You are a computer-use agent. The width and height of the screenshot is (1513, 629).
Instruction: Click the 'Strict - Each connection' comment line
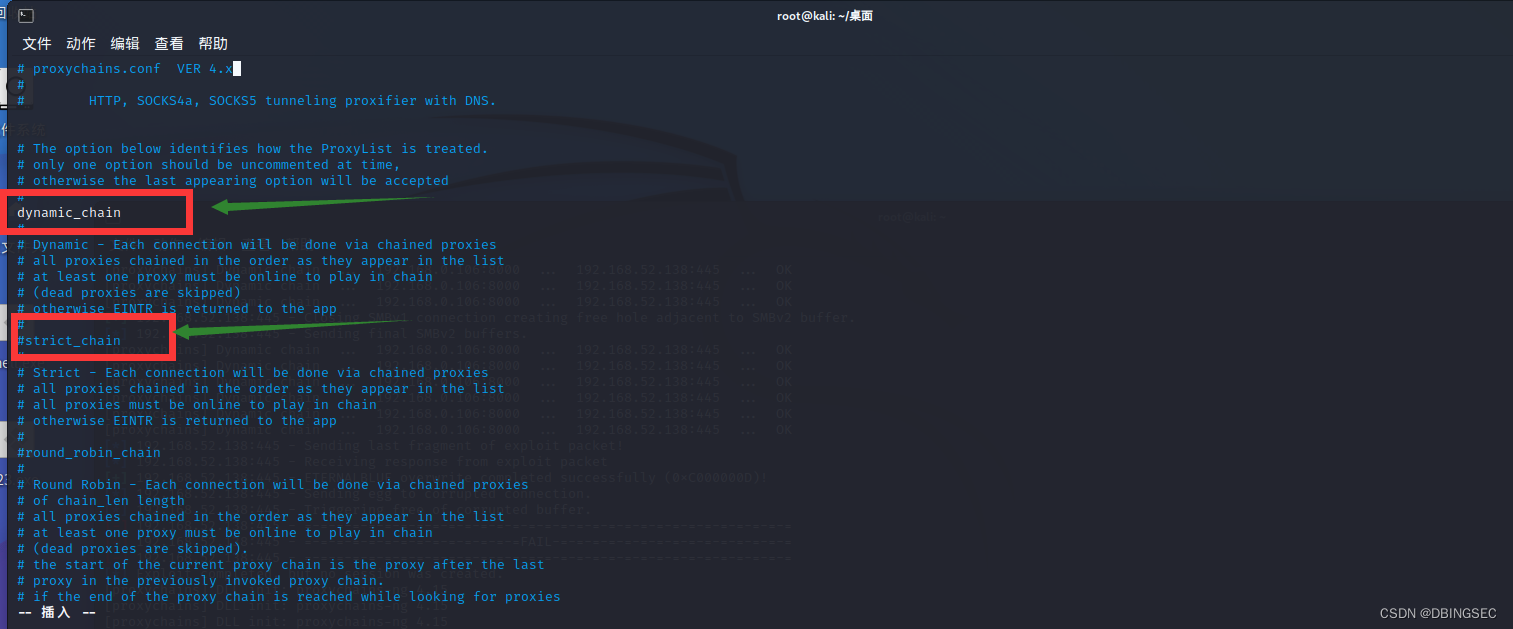[x=253, y=373]
